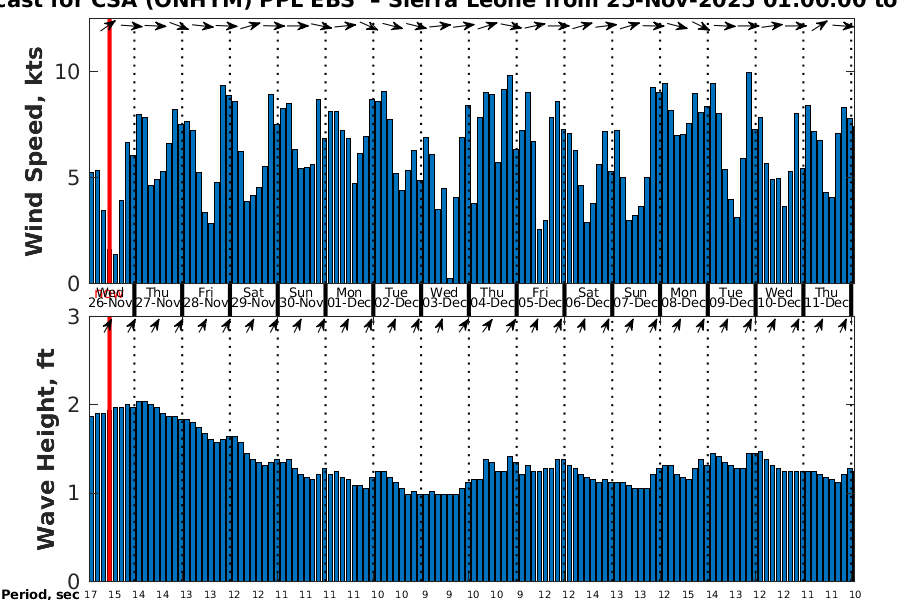Click the 'Period, sec' label at bottom-left

[x=40, y=594]
